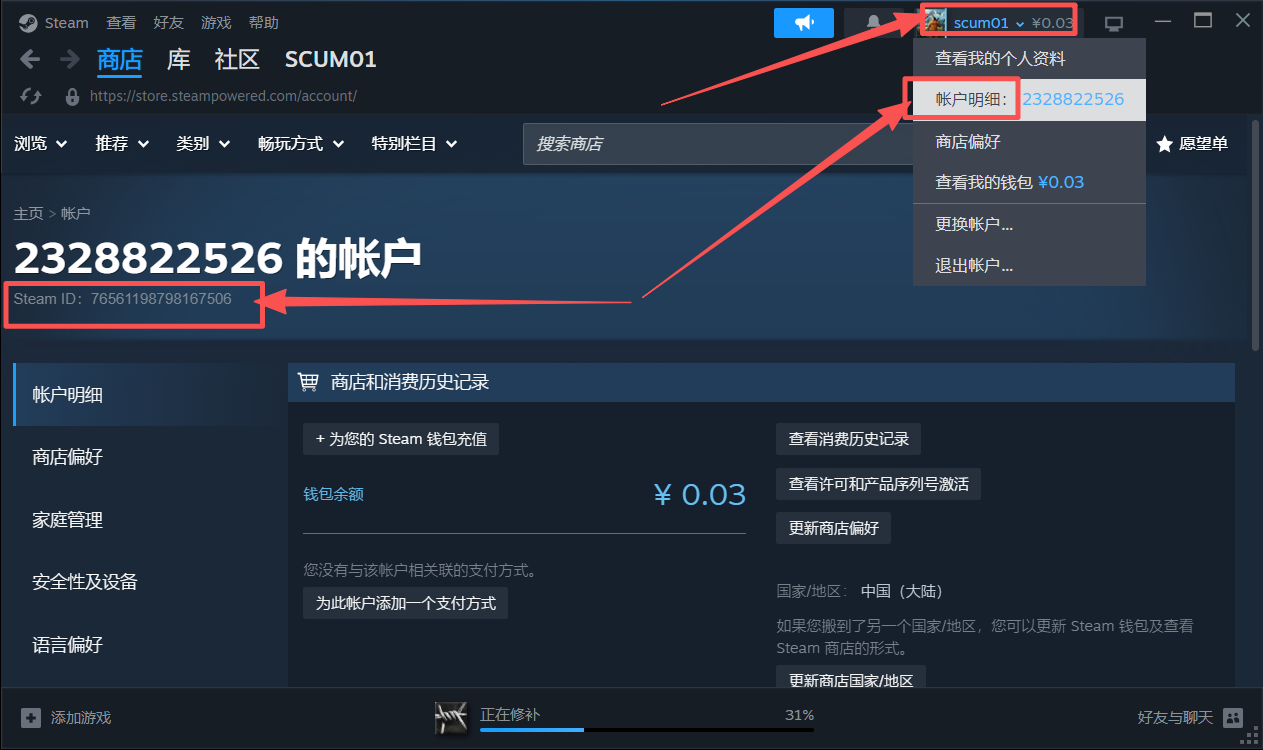Open notifications bell icon
1263x750 pixels.
click(874, 23)
